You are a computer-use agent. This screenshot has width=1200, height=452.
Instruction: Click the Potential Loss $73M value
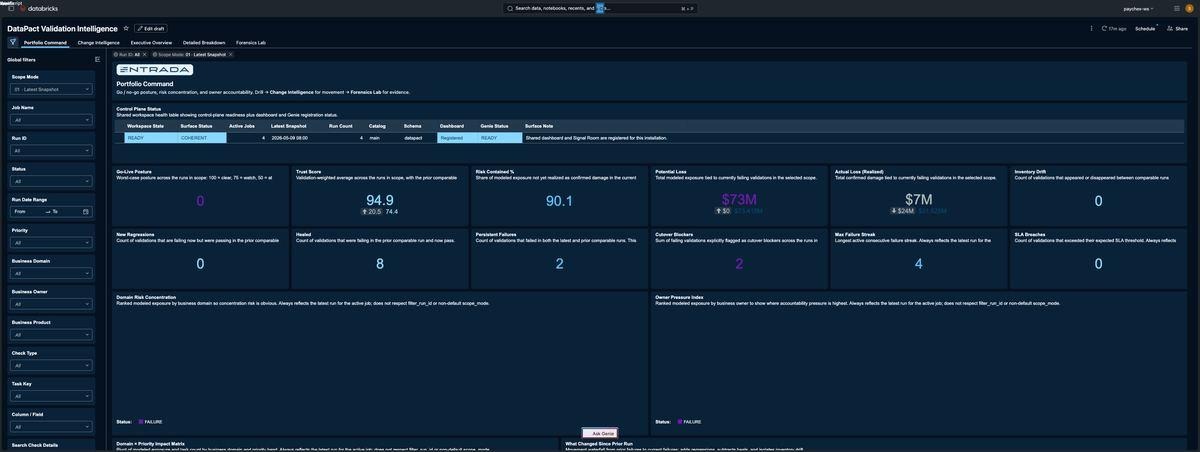click(739, 199)
